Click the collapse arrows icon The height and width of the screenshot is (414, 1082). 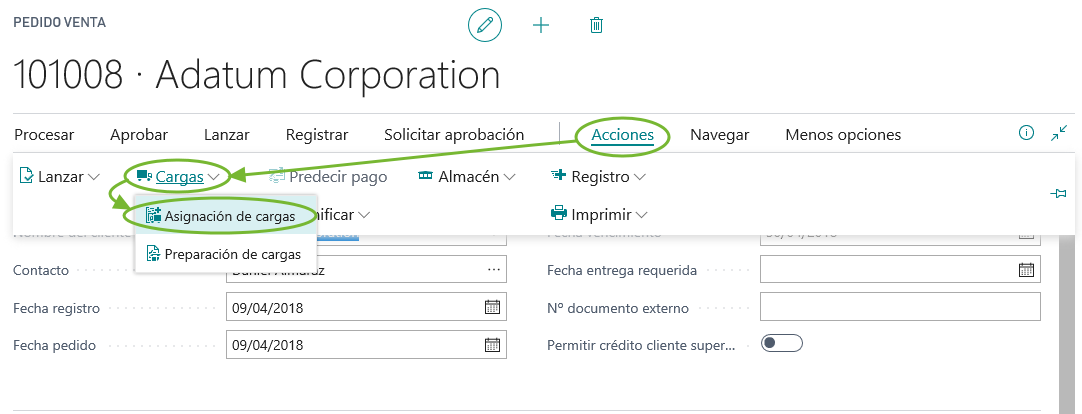click(x=1059, y=132)
